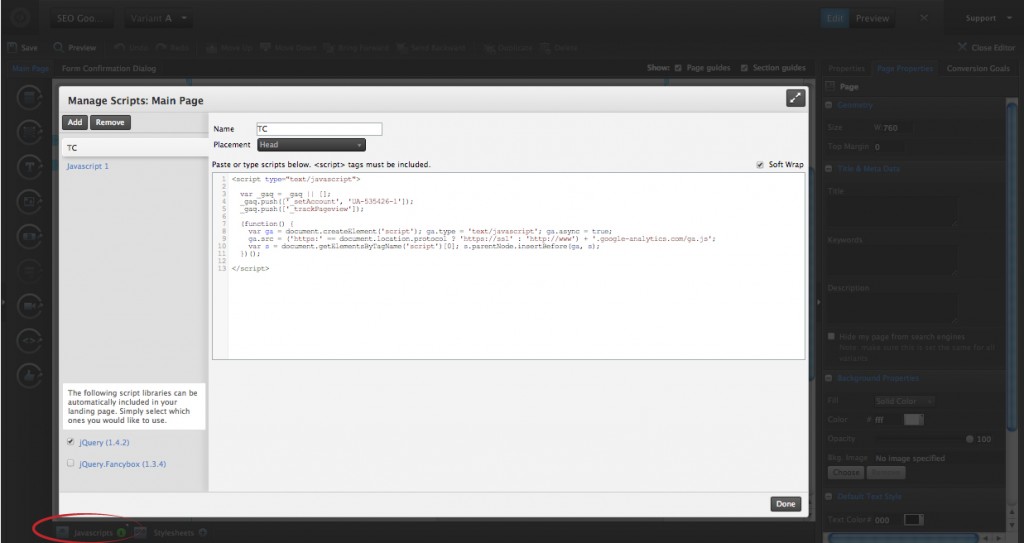Open the Stylesheets icon in bottom bar
The height and width of the screenshot is (543, 1024).
141,532
